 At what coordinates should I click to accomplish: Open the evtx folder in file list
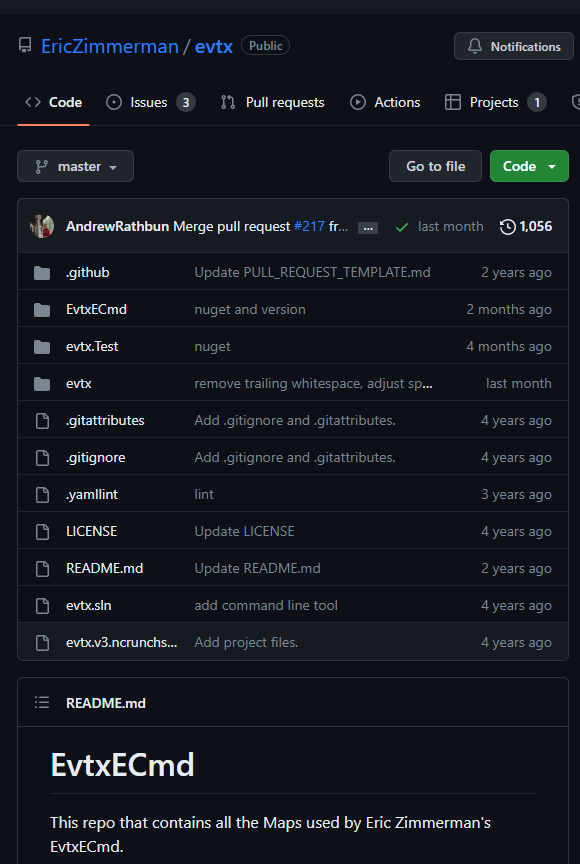79,383
